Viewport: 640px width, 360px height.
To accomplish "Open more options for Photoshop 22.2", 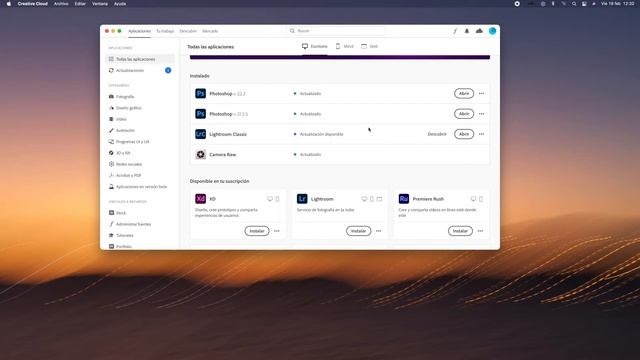I will [x=482, y=93].
